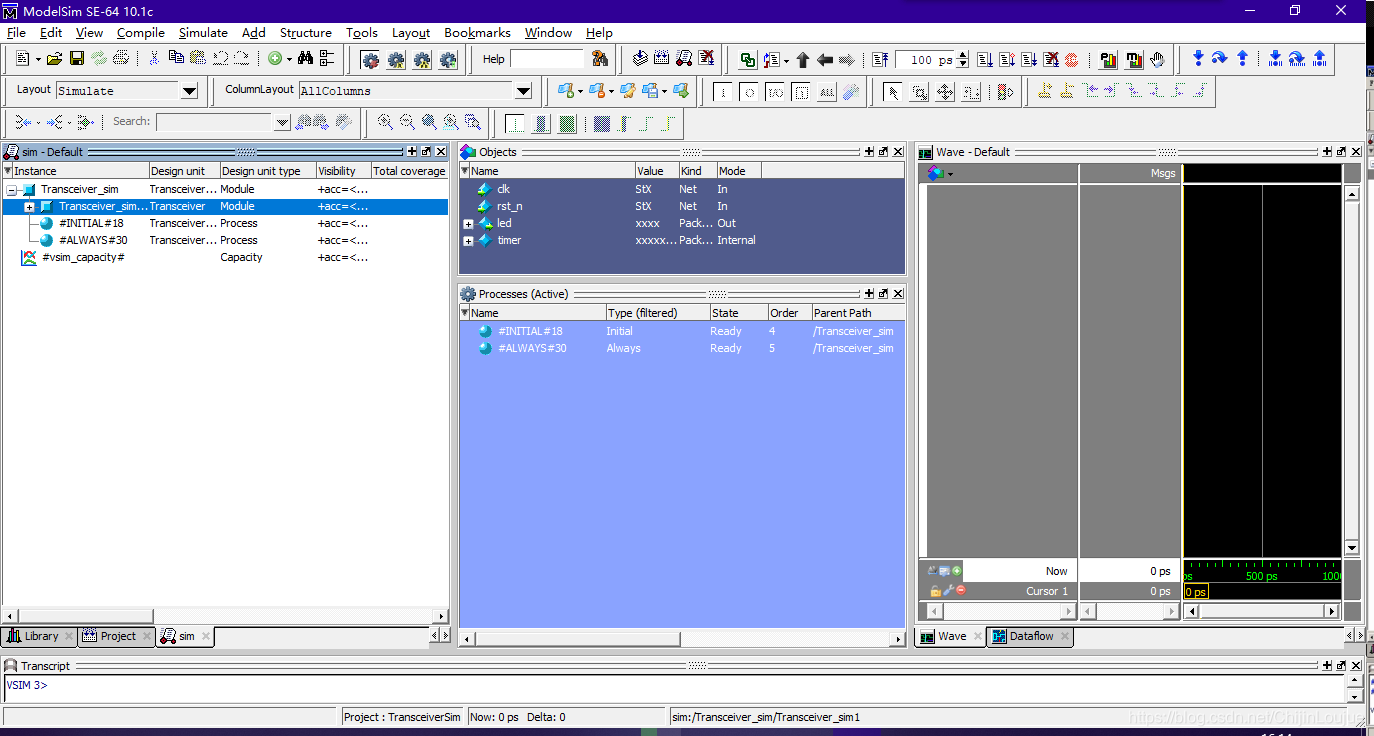The image size is (1374, 736).
Task: Click the Cut scissors icon
Action: point(154,59)
